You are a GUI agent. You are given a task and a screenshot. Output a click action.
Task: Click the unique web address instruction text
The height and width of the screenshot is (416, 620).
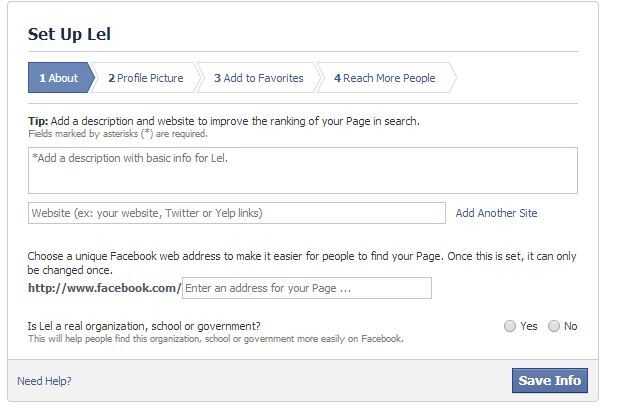click(302, 256)
